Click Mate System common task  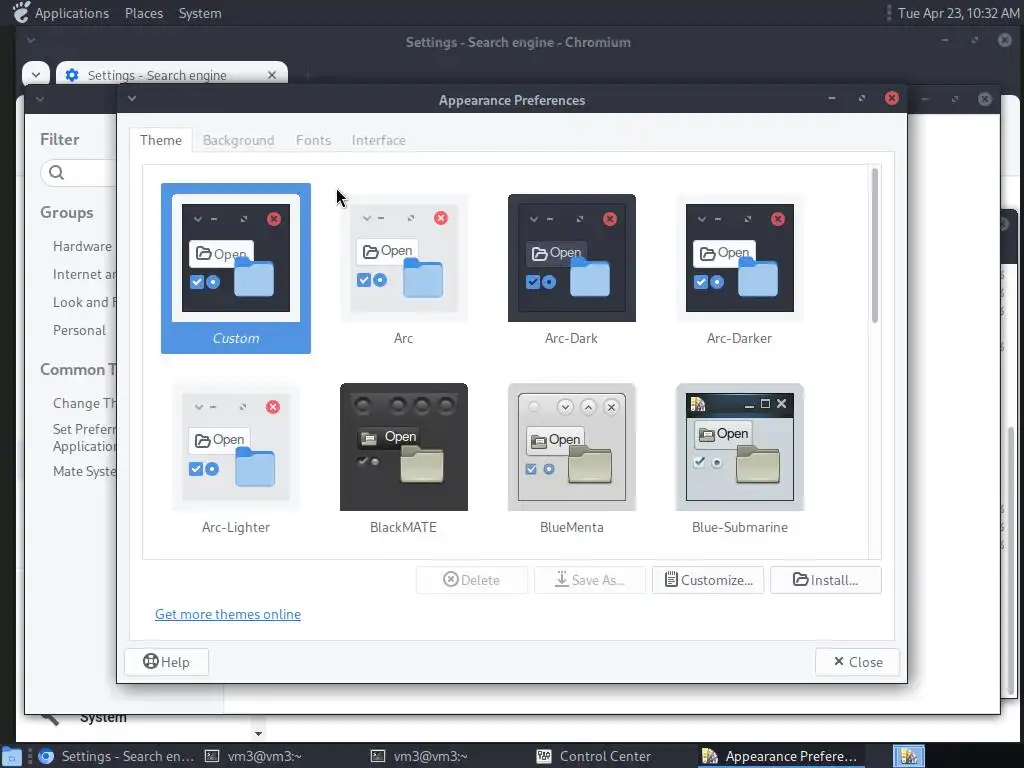[x=84, y=471]
